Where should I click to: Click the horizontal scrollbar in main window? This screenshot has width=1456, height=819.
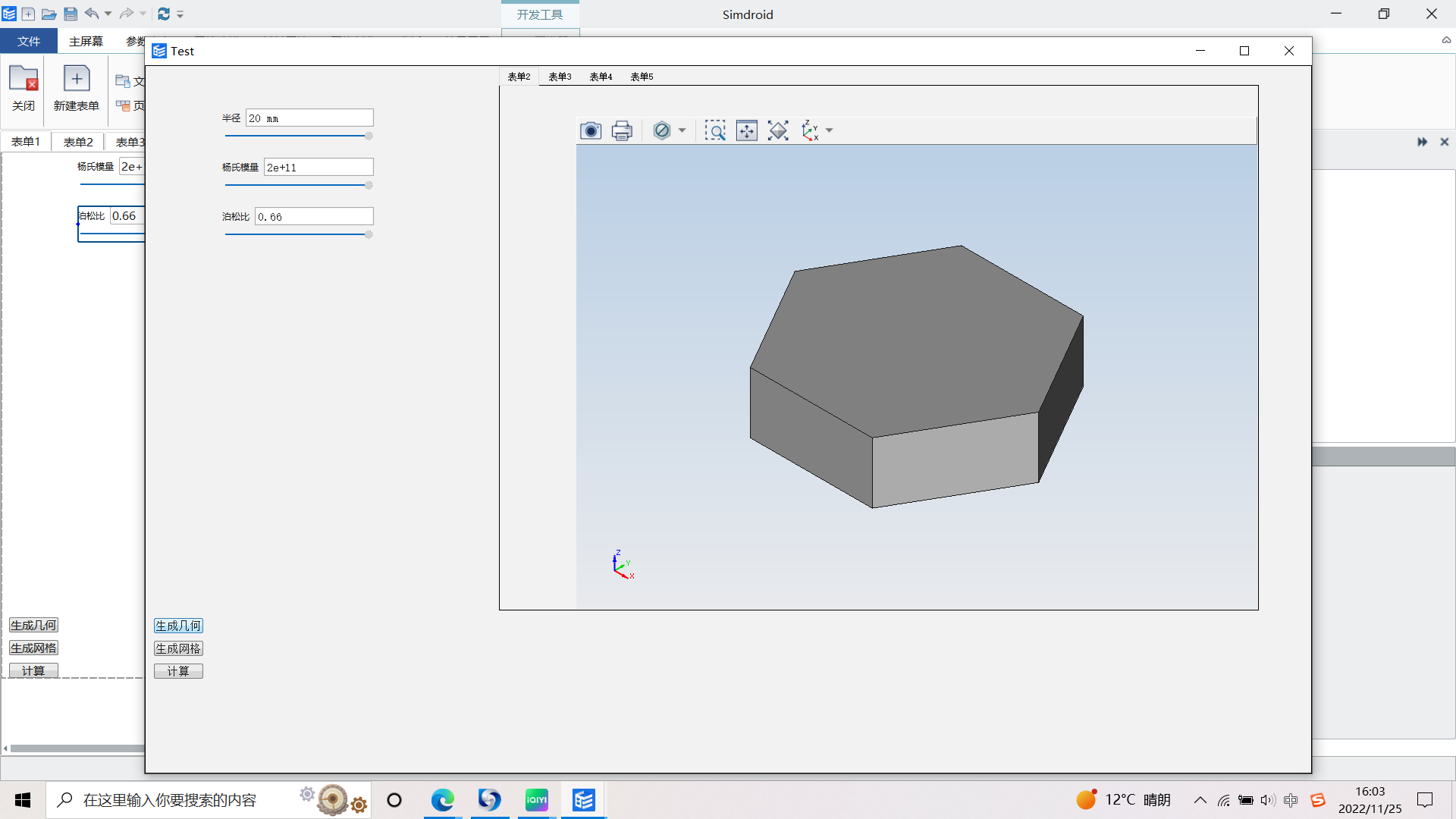(77, 748)
